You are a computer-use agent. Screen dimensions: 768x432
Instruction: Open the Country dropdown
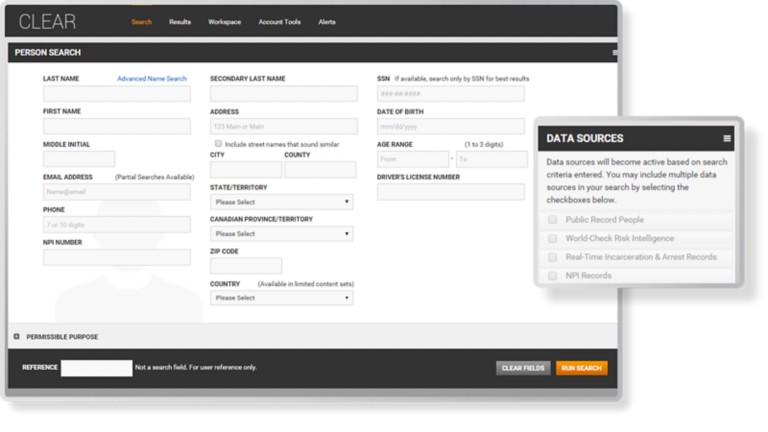tap(282, 298)
